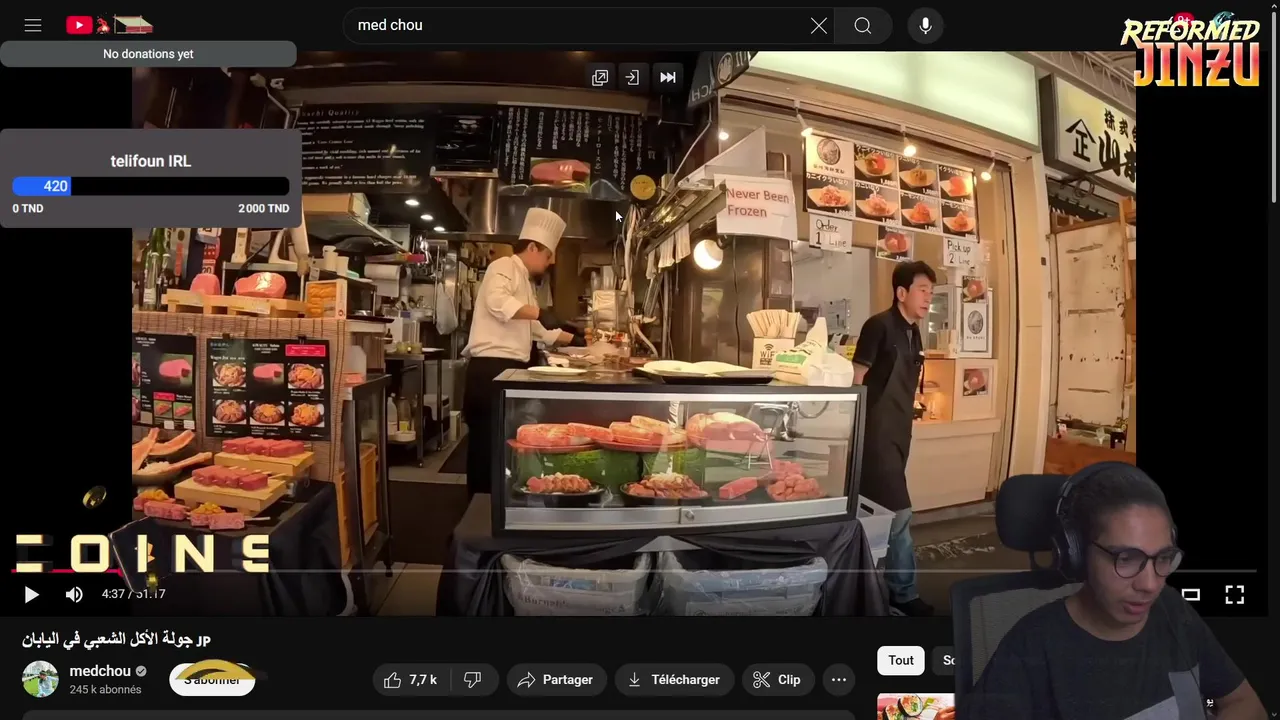Dislike the video with thumbs-down
Viewport: 1280px width, 720px height.
coord(473,680)
